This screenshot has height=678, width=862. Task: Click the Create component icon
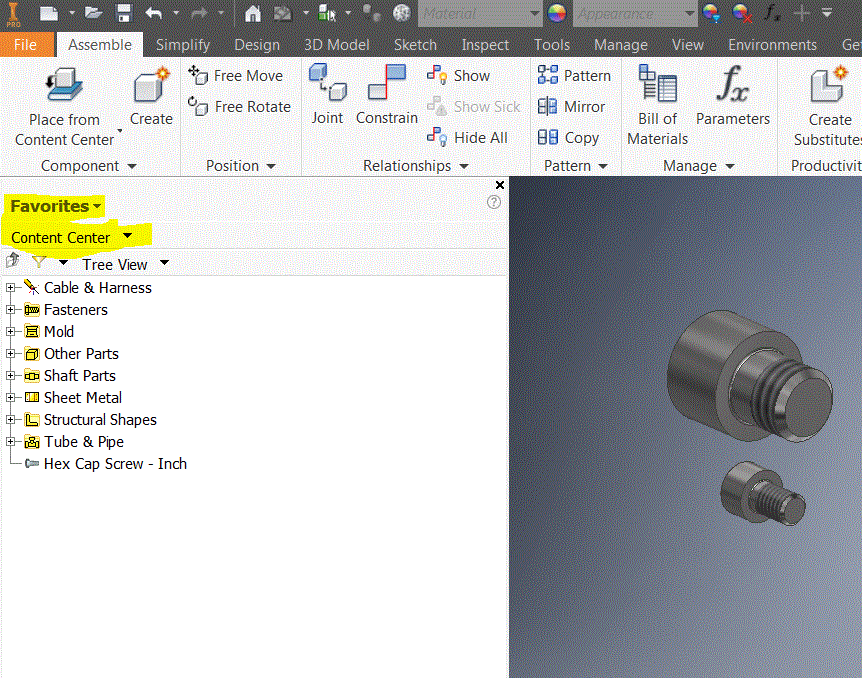(151, 96)
